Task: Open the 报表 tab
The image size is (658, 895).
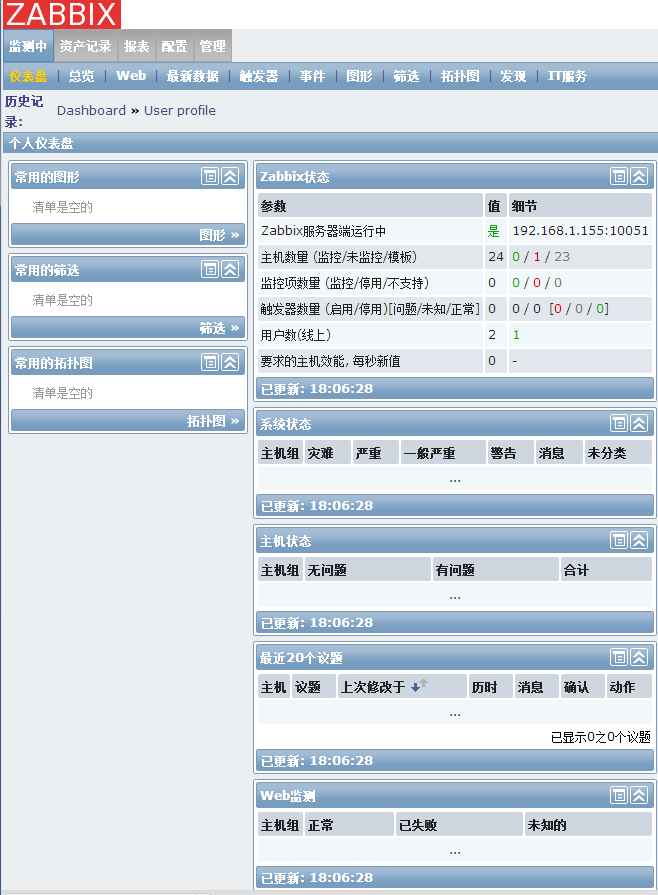Action: [136, 46]
